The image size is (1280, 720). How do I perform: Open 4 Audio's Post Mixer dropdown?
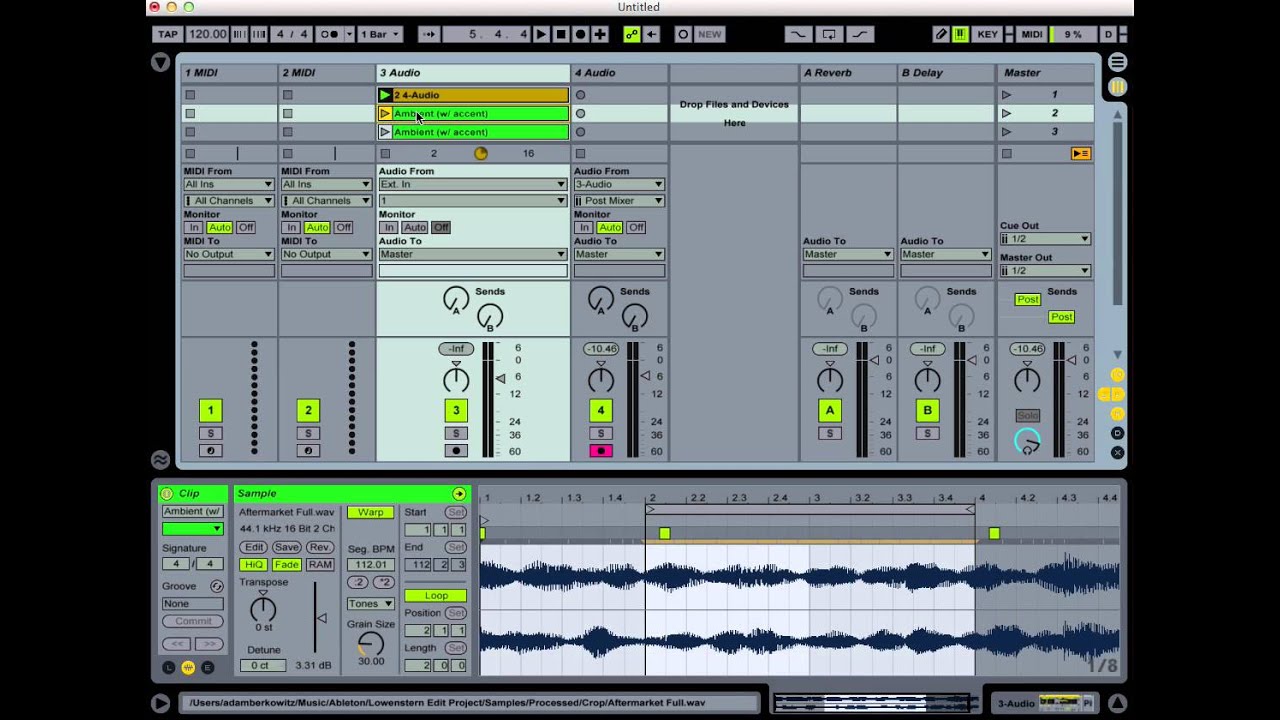pos(618,200)
